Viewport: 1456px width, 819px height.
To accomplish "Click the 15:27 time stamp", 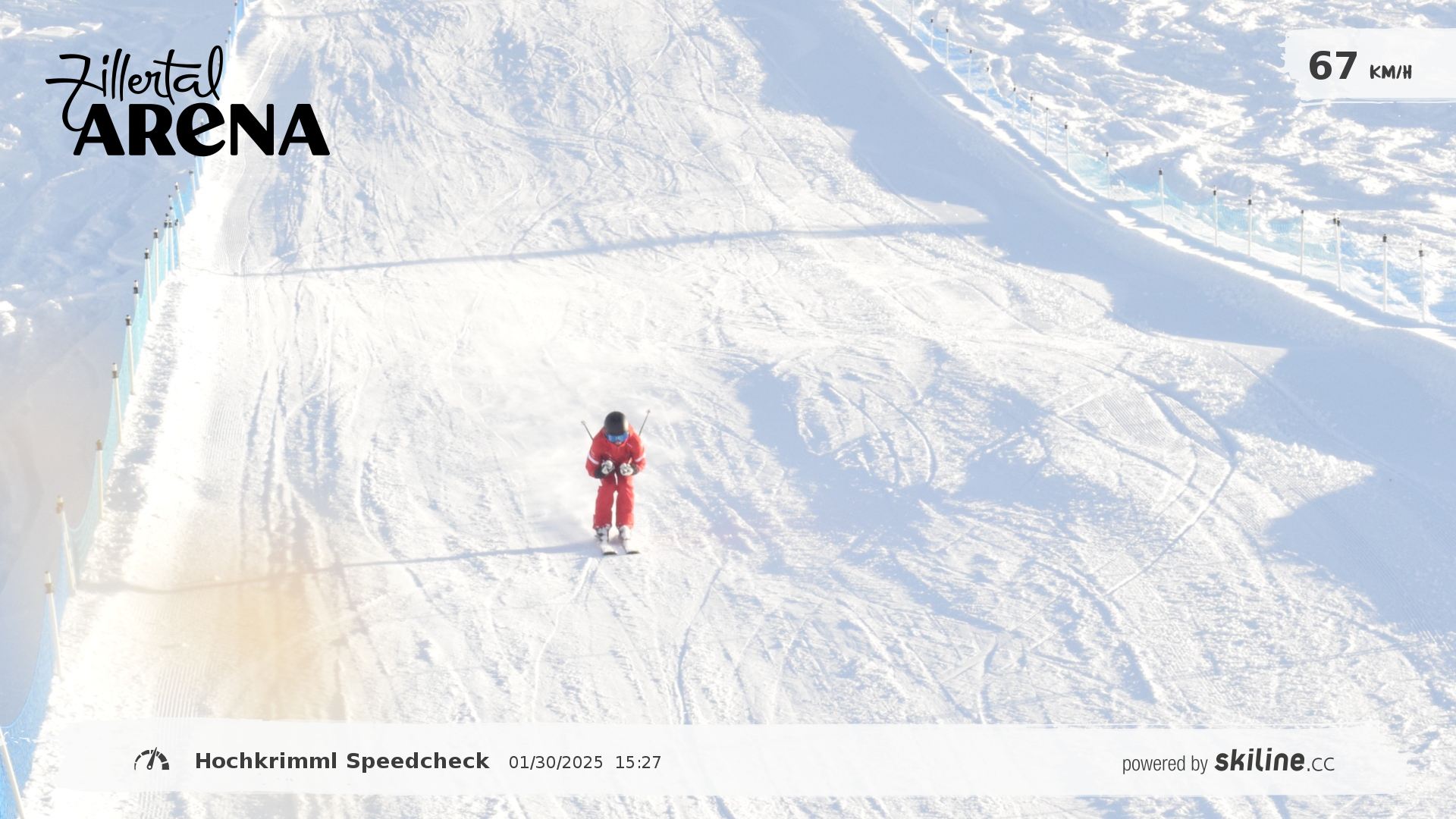I will (x=639, y=763).
